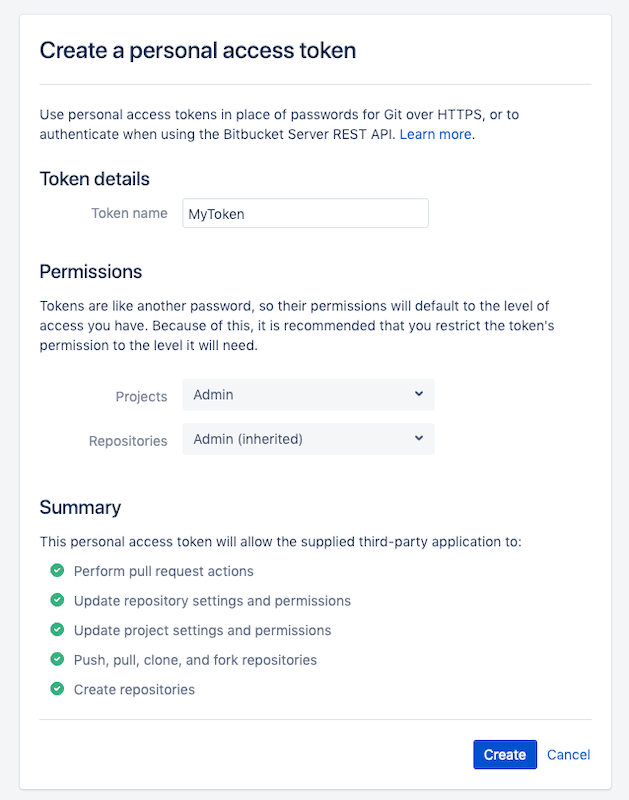Viewport: 629px width, 800px height.
Task: Click the "Token details" section heading
Action: pyautogui.click(x=95, y=179)
